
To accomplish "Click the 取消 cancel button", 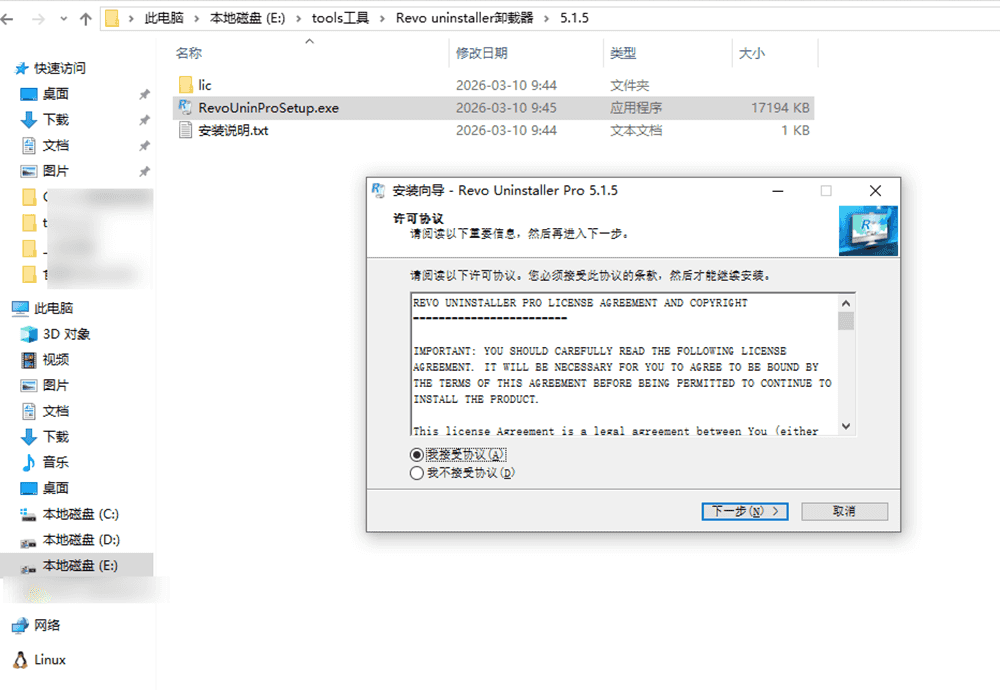I will click(843, 511).
